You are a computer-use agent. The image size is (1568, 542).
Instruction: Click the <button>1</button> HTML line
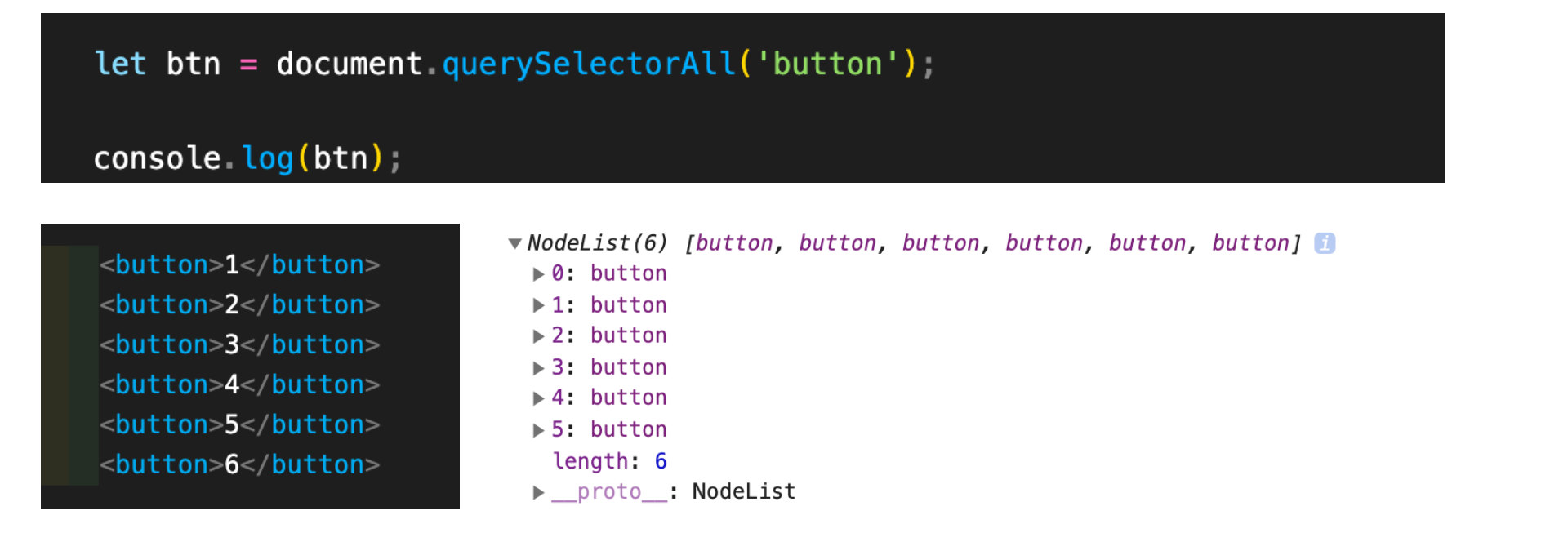[x=239, y=264]
